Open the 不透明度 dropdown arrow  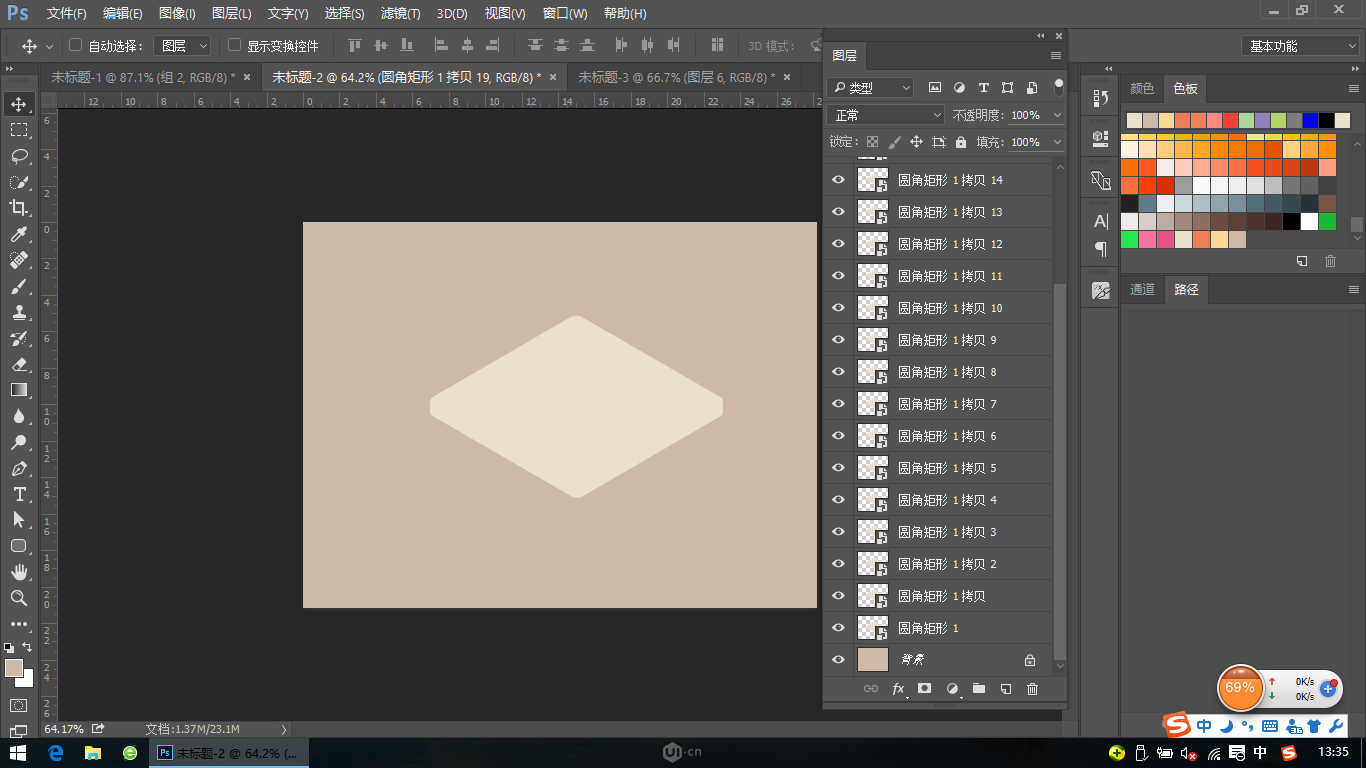[1057, 114]
